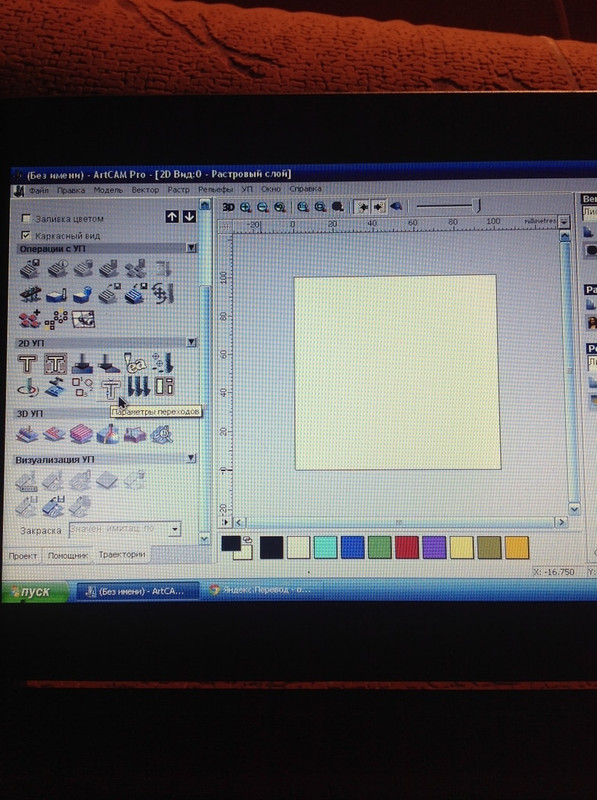Enable the Заливка цветом checkbox
Image resolution: width=597 pixels, height=800 pixels.
pyautogui.click(x=26, y=218)
